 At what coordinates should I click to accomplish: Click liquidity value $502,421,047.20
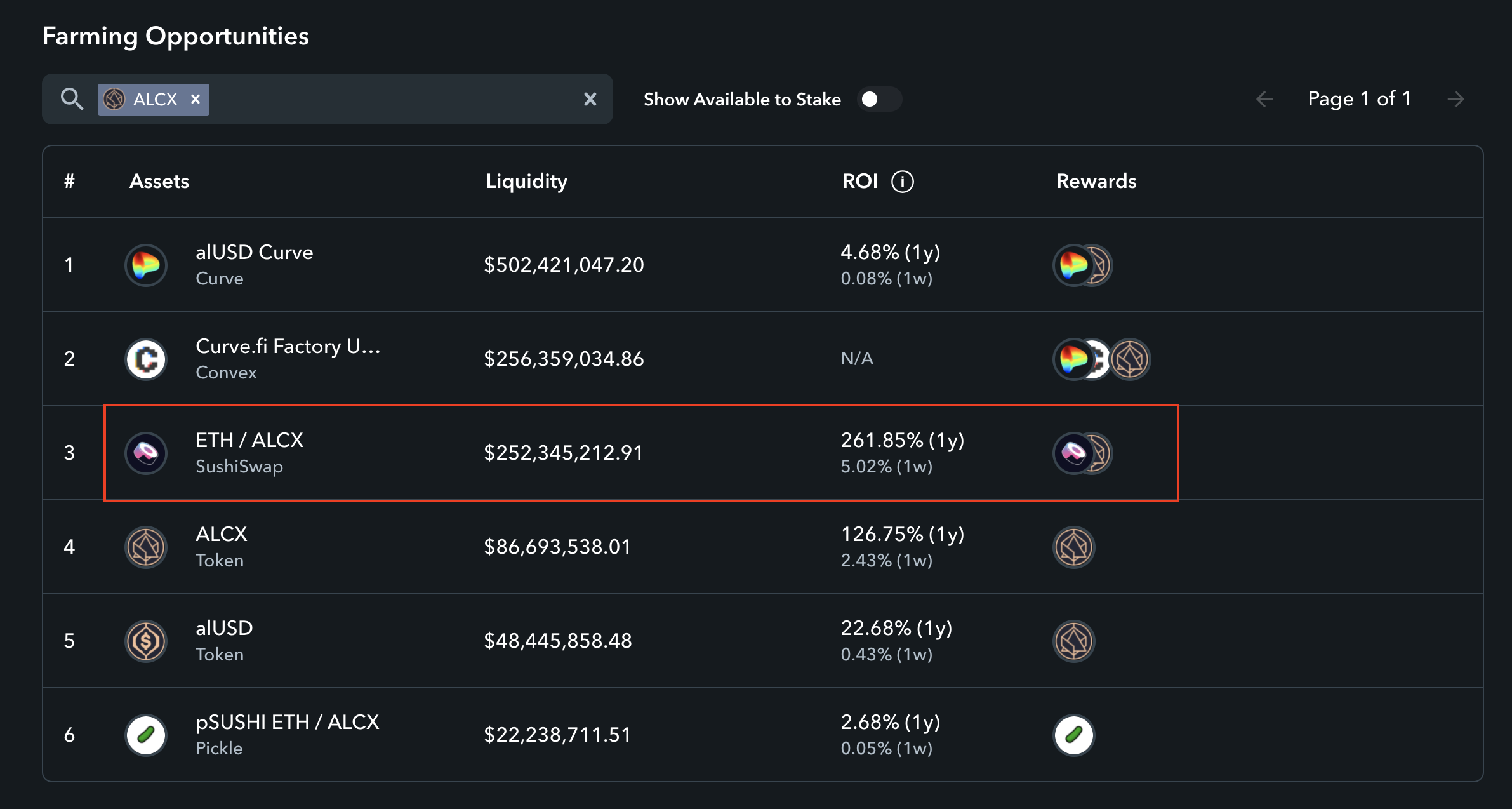(564, 265)
